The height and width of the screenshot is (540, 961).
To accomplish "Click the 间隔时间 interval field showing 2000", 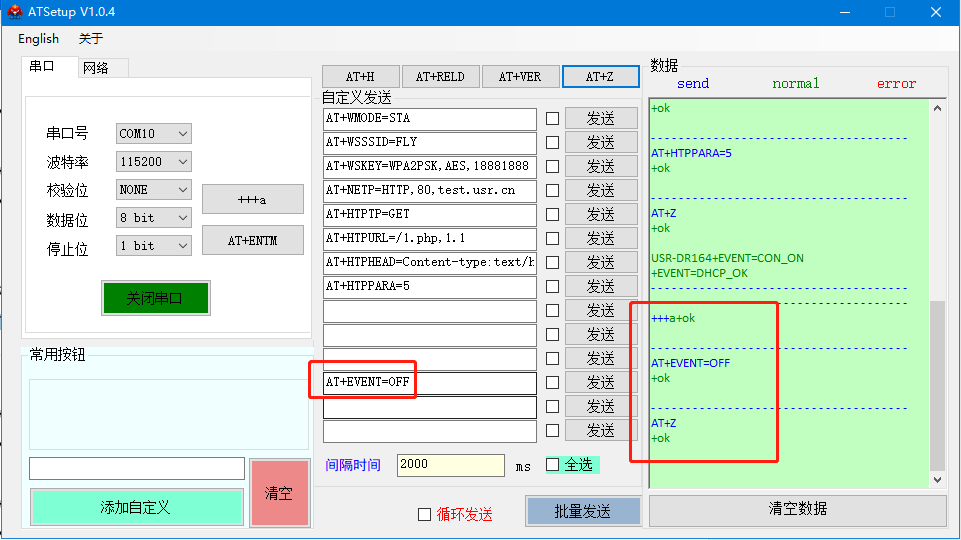I will point(450,465).
